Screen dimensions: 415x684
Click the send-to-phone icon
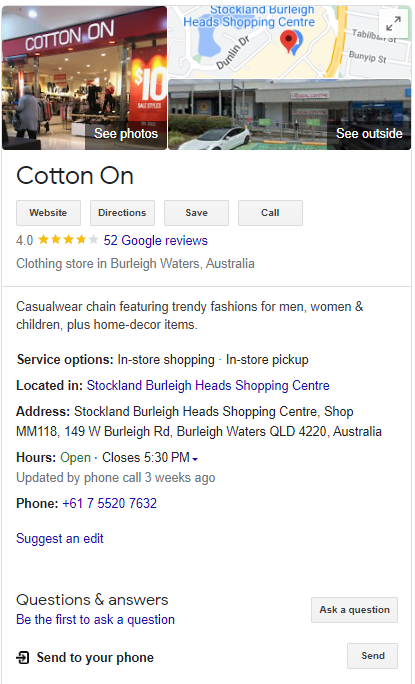pos(23,657)
